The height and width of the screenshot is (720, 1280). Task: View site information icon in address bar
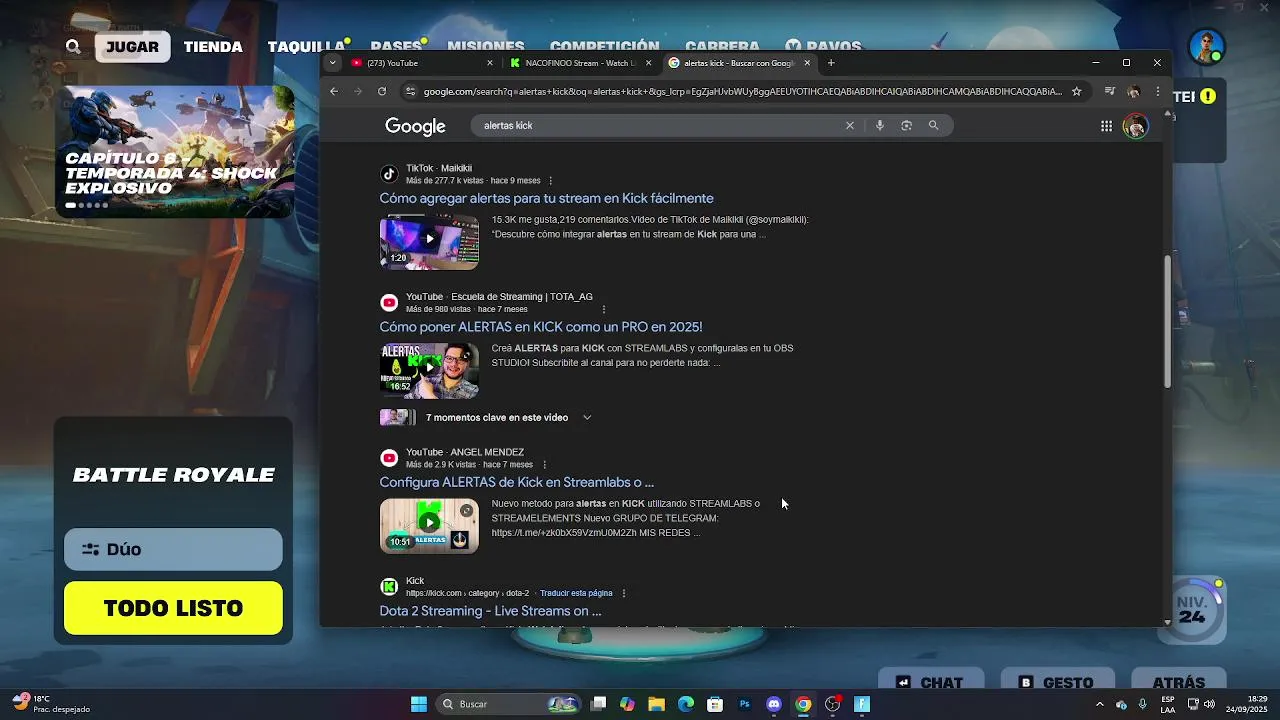(409, 91)
